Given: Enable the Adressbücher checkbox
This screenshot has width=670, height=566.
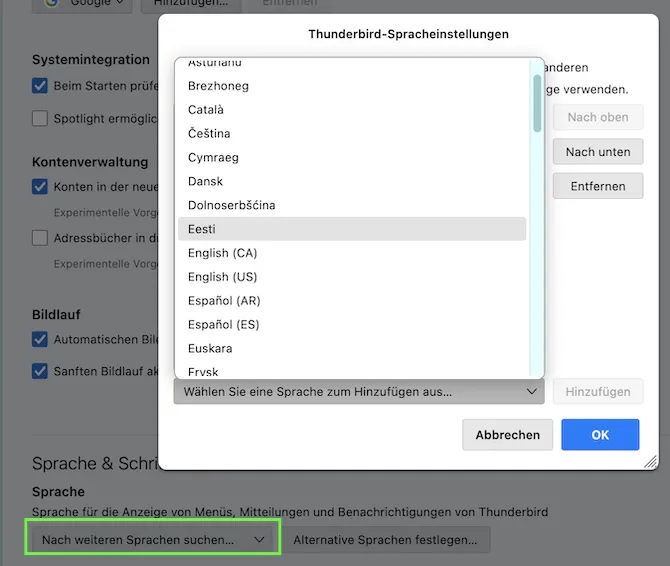Looking at the screenshot, I should click(x=40, y=238).
